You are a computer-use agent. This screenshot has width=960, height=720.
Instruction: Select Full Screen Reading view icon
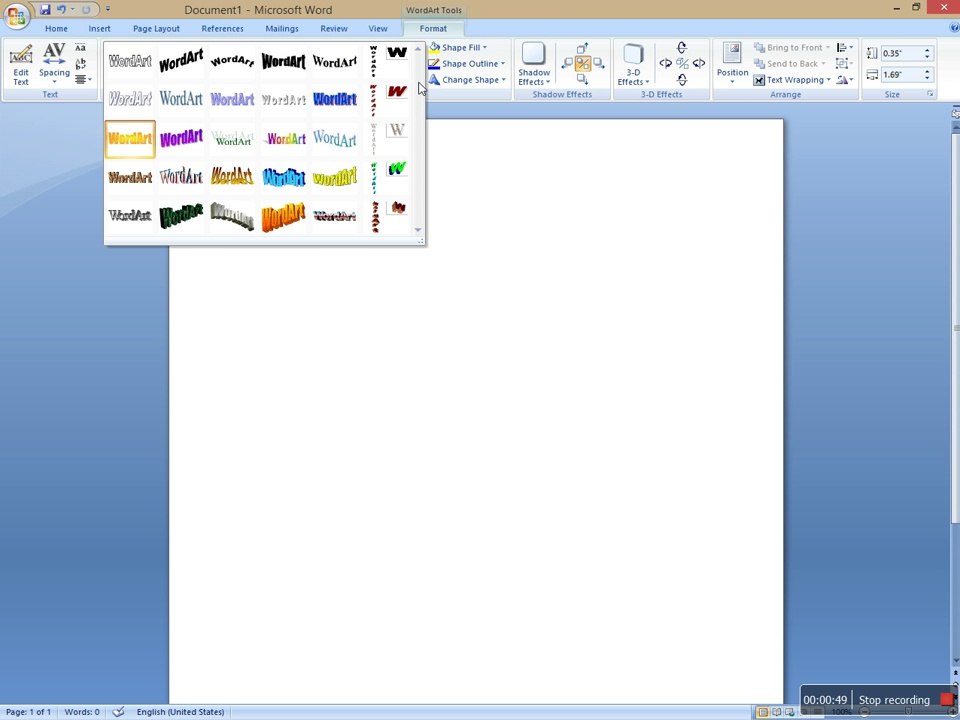tap(776, 712)
